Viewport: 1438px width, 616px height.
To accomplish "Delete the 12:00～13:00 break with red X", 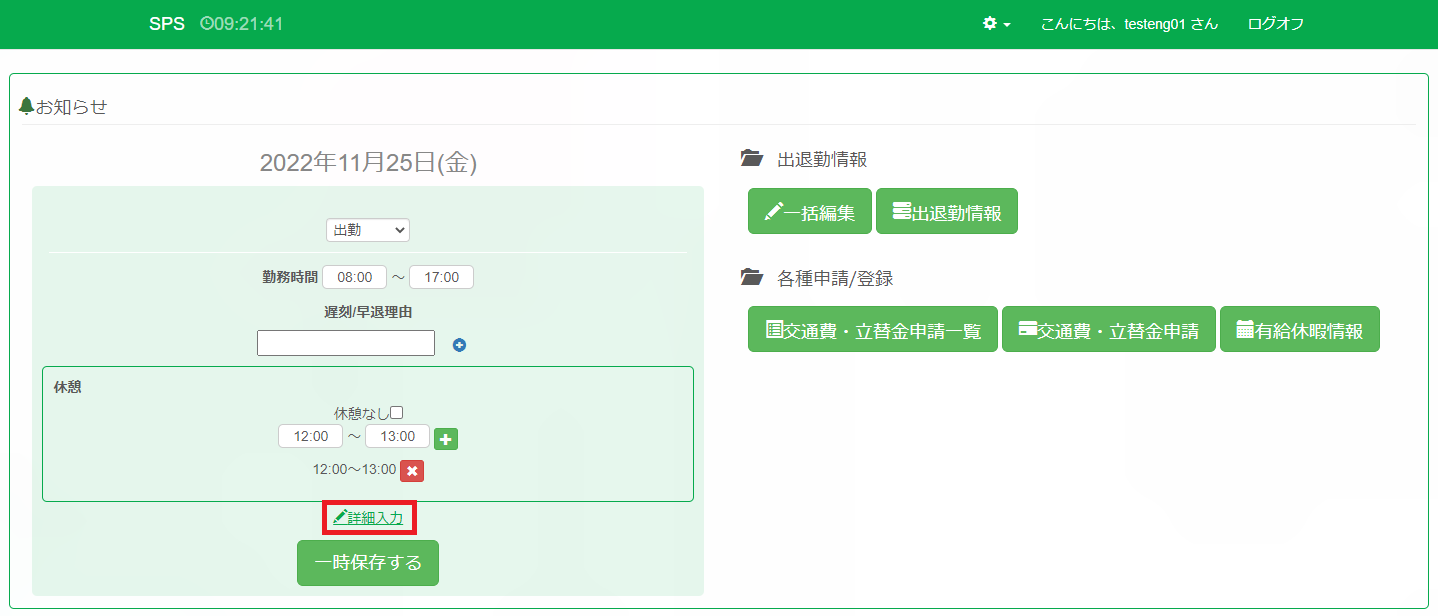I will pyautogui.click(x=412, y=470).
